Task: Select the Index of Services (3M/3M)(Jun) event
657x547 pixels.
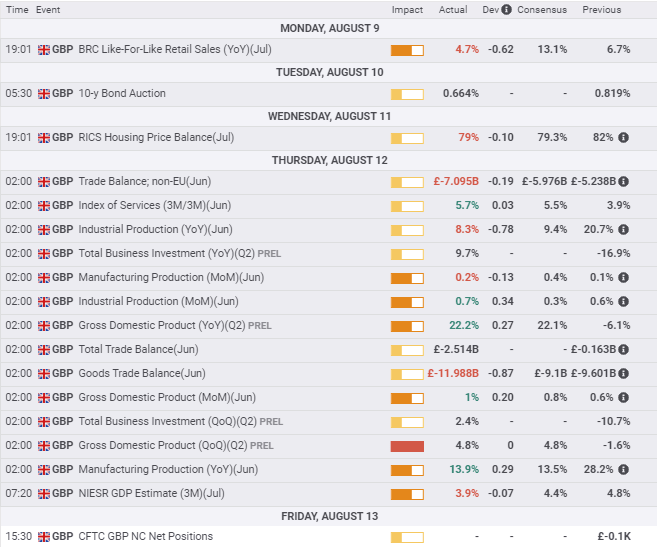Action: 154,206
